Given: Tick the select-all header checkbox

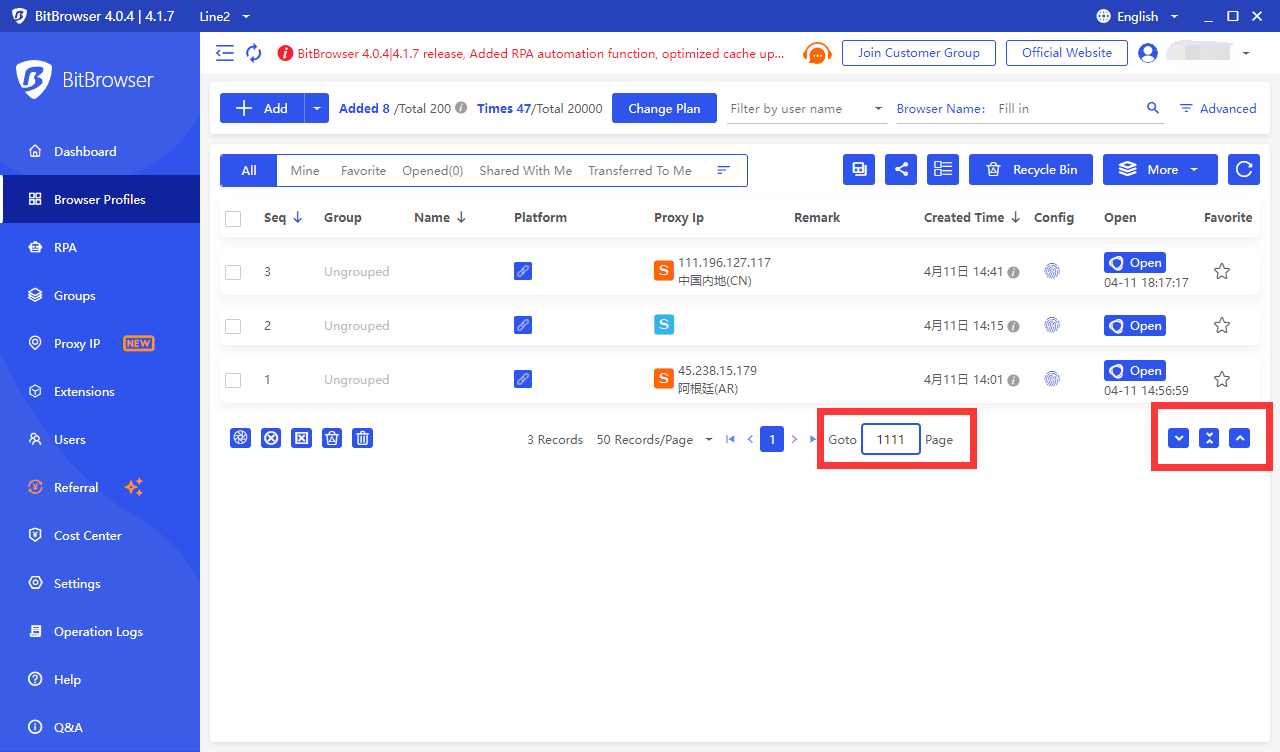Looking at the screenshot, I should click(233, 219).
